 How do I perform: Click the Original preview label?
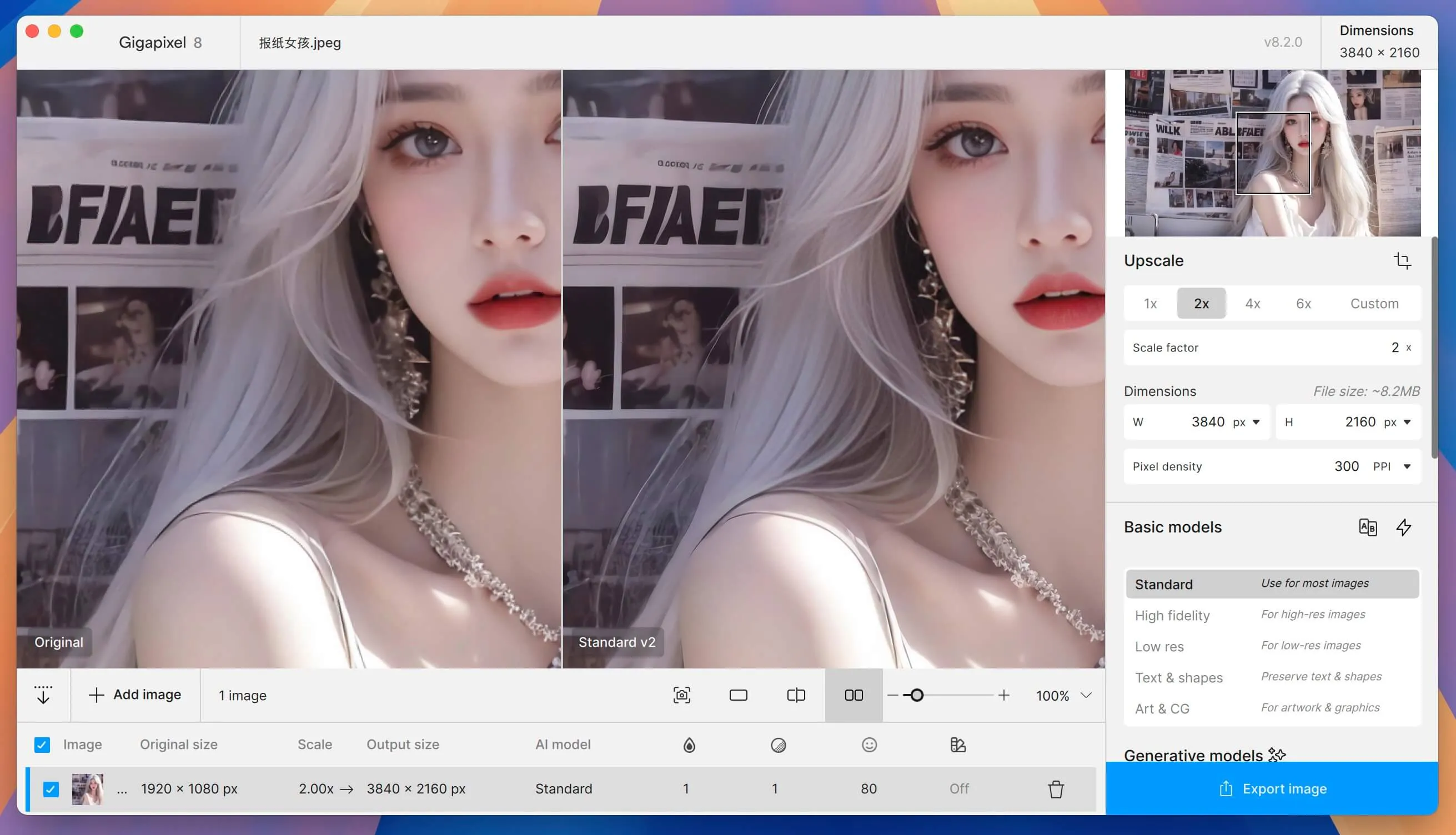tap(58, 642)
